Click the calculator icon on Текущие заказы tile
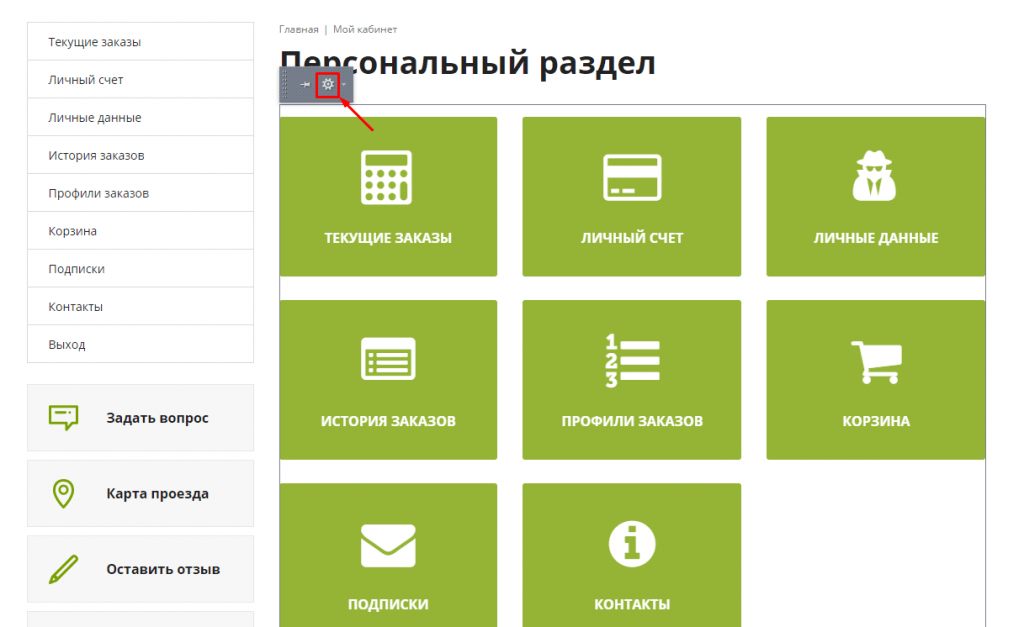Viewport: 1024px width, 627px height. (x=387, y=178)
